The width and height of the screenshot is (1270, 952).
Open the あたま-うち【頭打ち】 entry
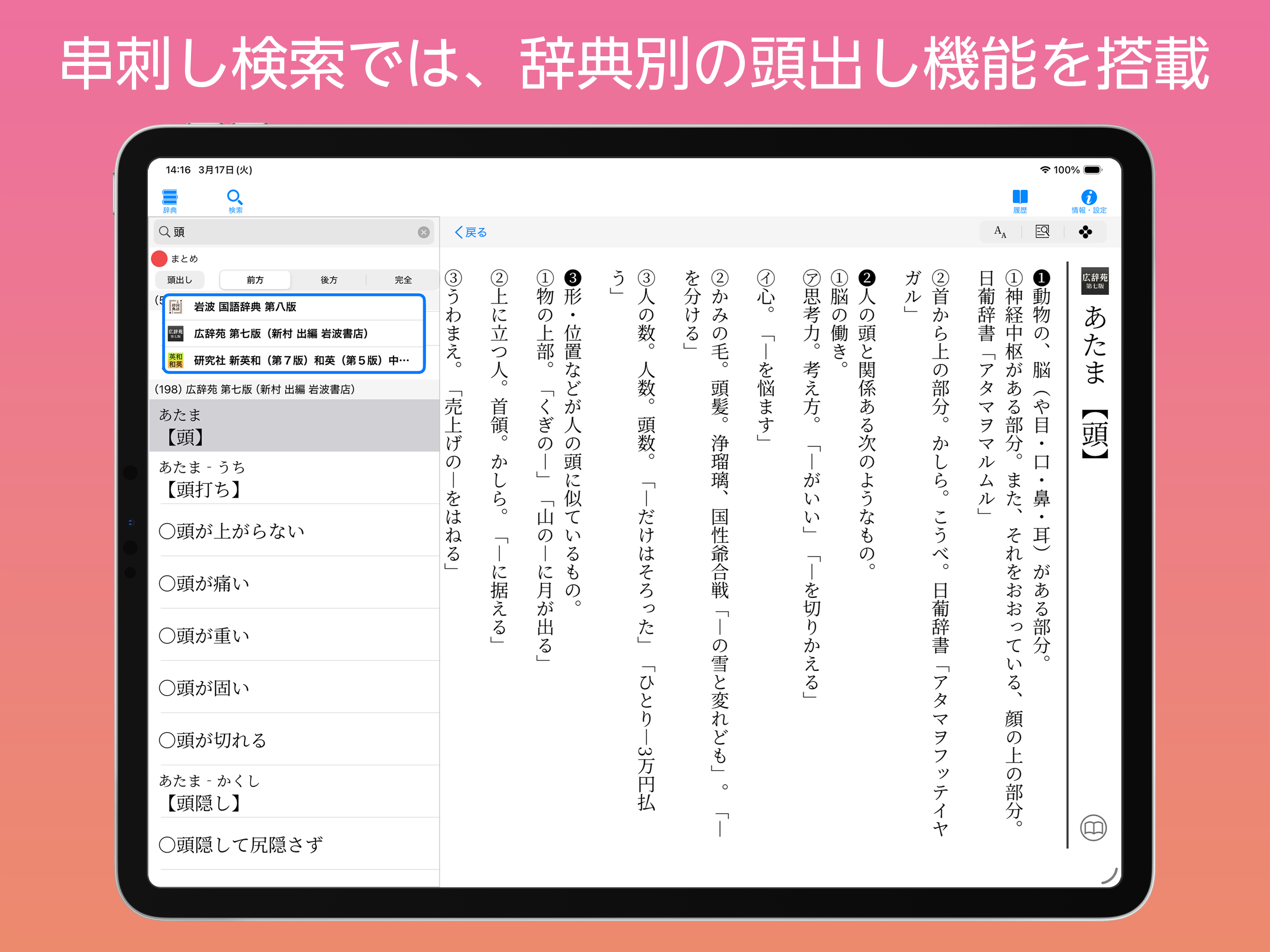pos(294,478)
